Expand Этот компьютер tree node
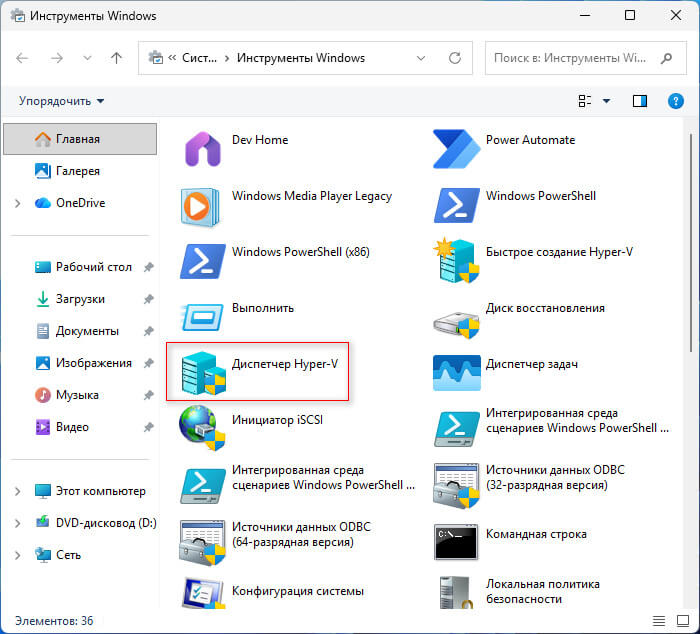Screen dimensions: 700x634 [x=17, y=492]
